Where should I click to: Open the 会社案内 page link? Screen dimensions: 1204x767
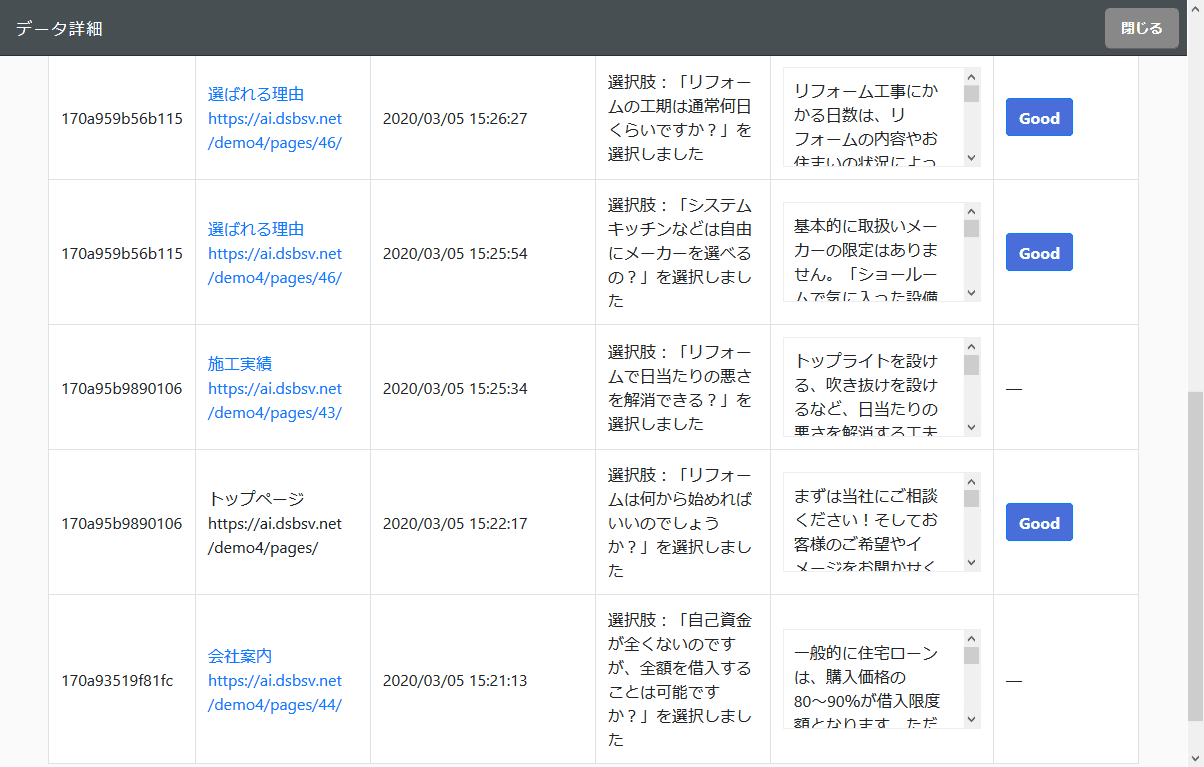pos(240,656)
